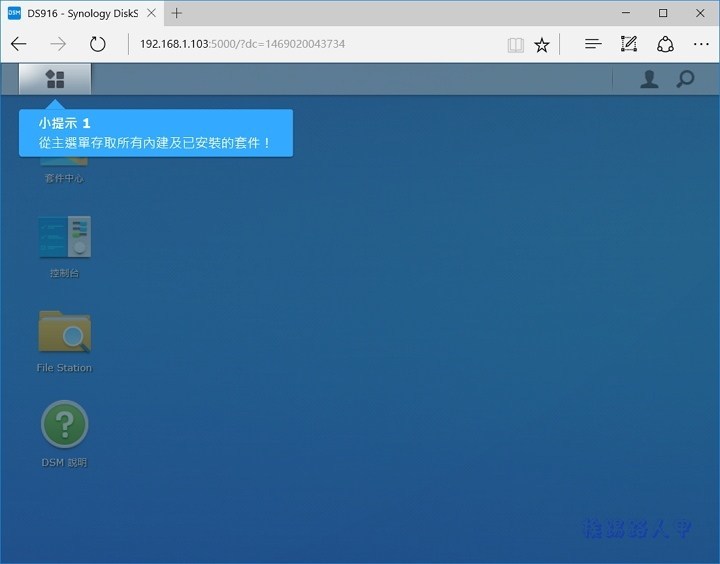Close the browser window
This screenshot has height=564, width=720.
click(700, 13)
